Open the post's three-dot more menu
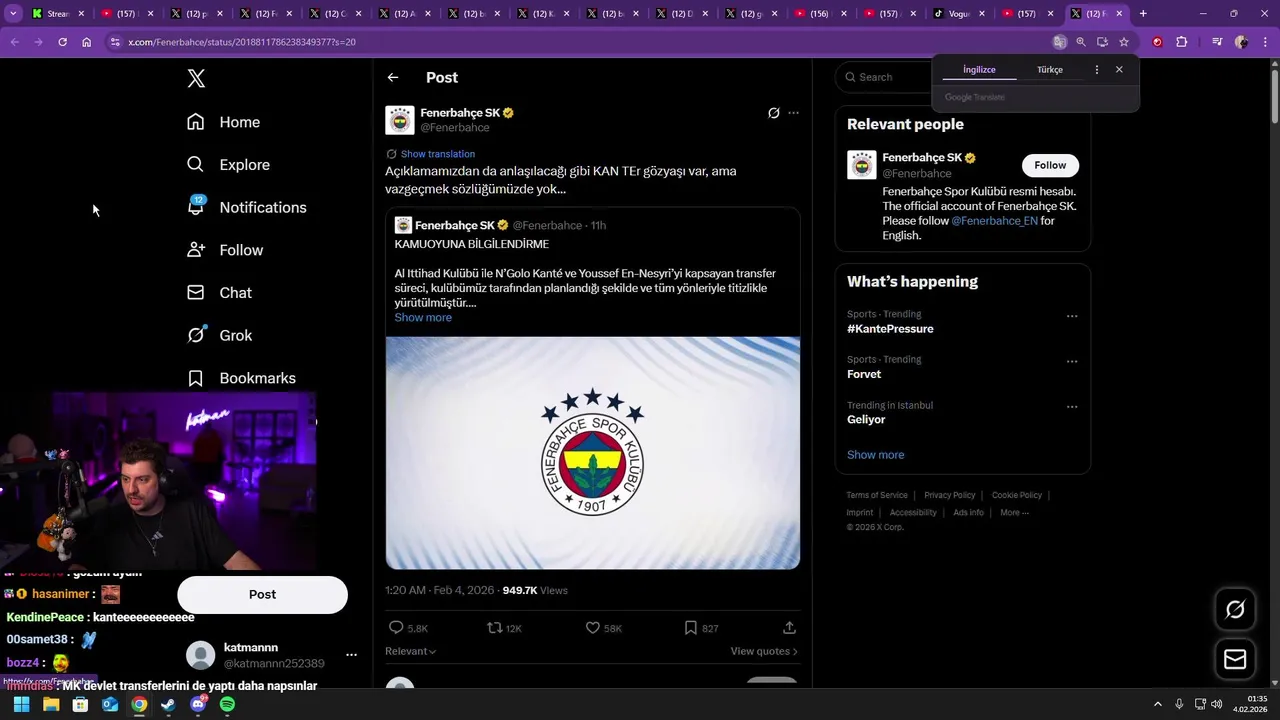The width and height of the screenshot is (1280, 720). tap(793, 113)
